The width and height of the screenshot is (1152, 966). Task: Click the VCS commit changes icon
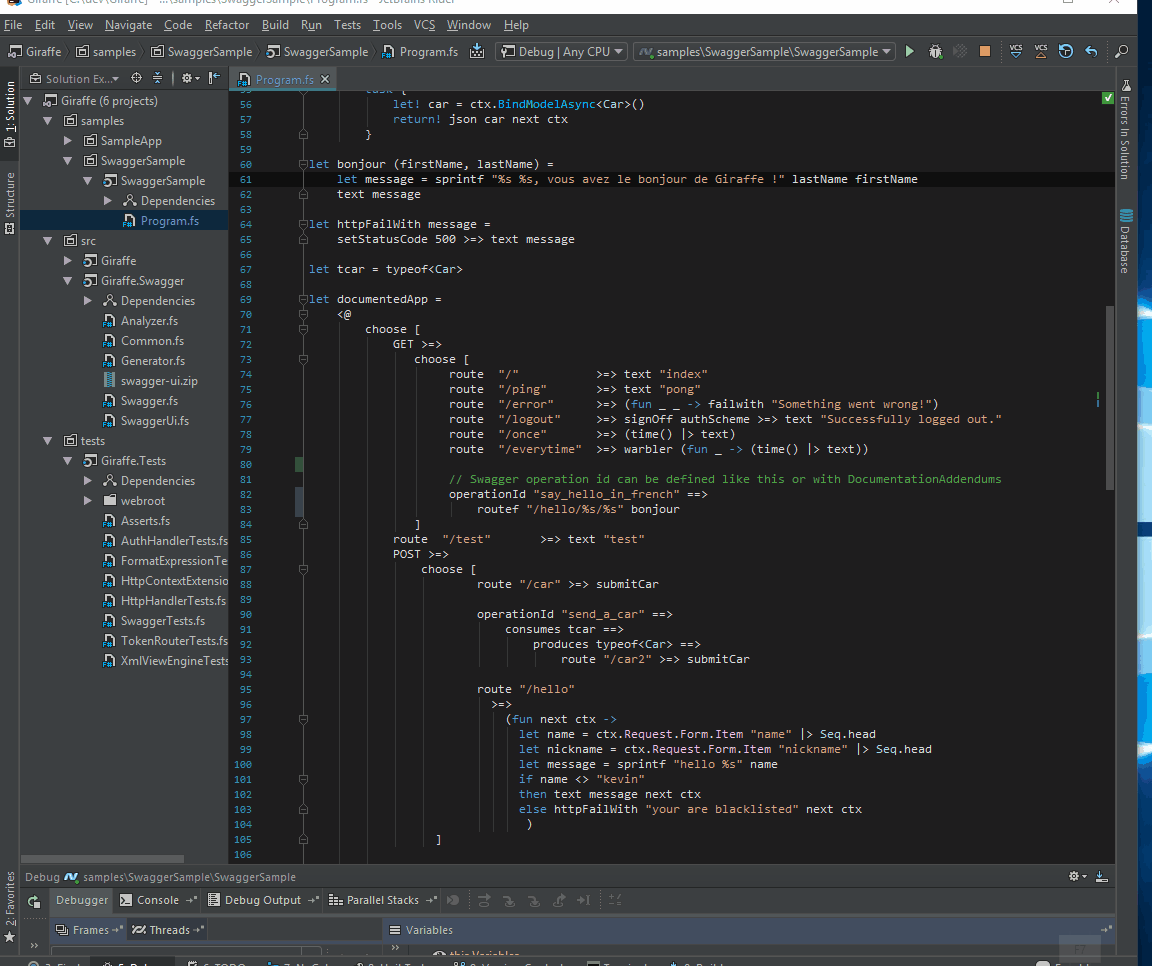click(x=1041, y=52)
